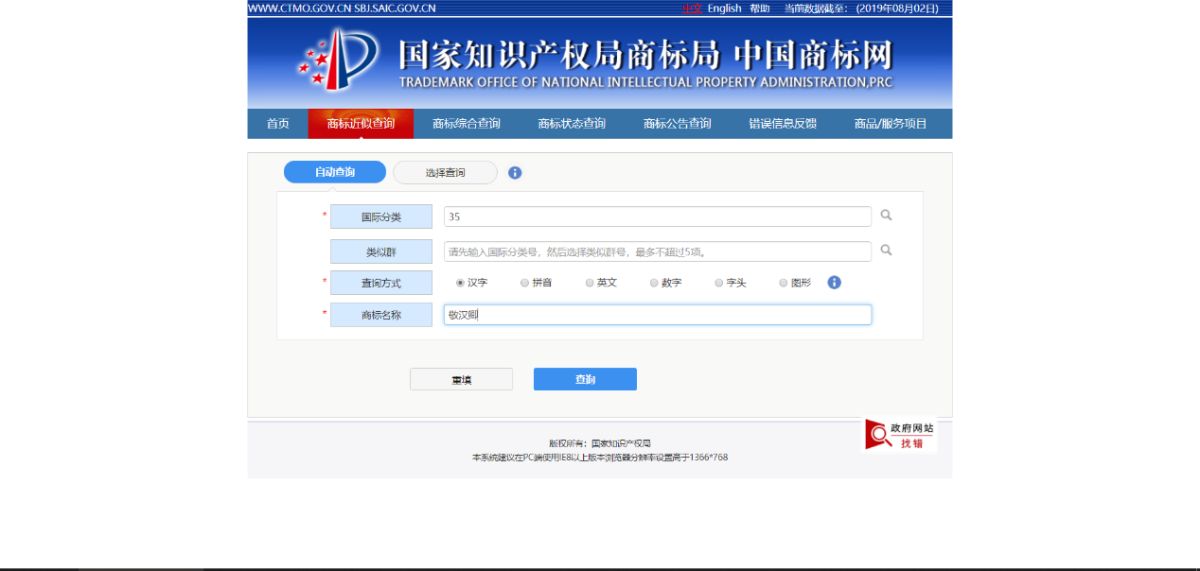Click the 政府网站找错 badge
Screen dimensions: 1200x571
[x=900, y=435]
